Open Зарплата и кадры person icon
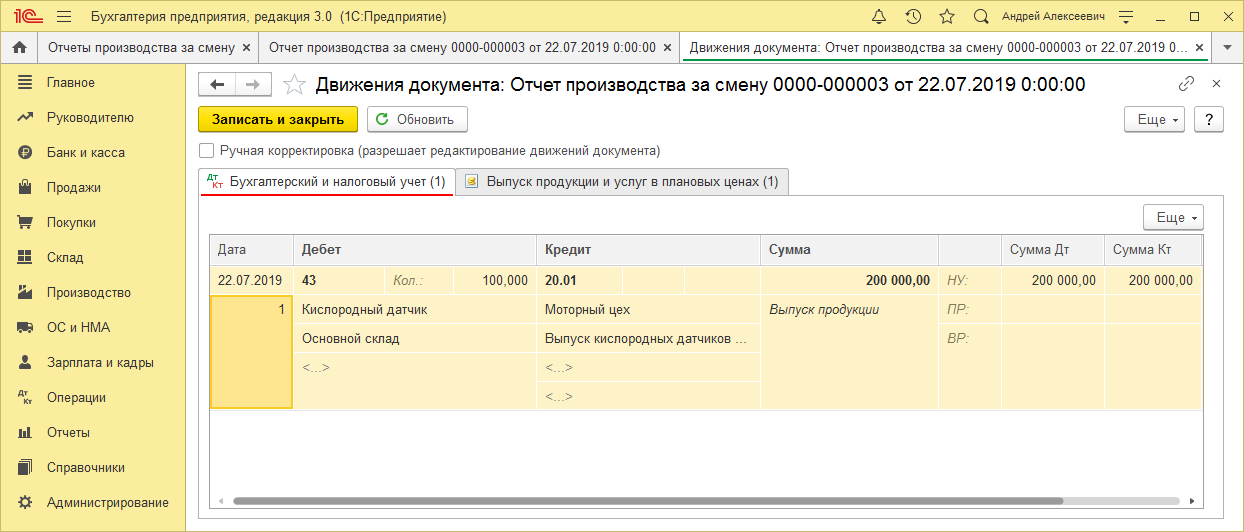Image resolution: width=1244 pixels, height=532 pixels. click(x=26, y=362)
